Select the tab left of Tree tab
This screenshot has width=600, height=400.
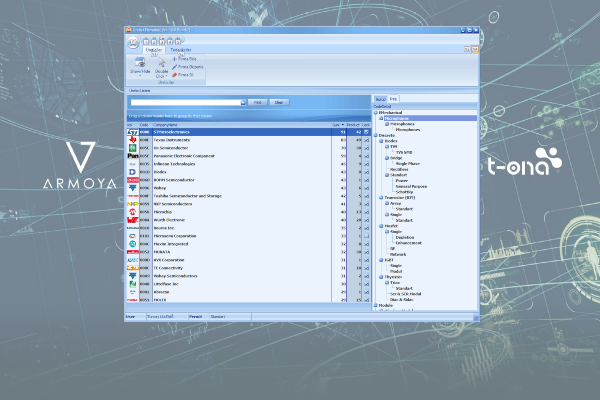[380, 99]
